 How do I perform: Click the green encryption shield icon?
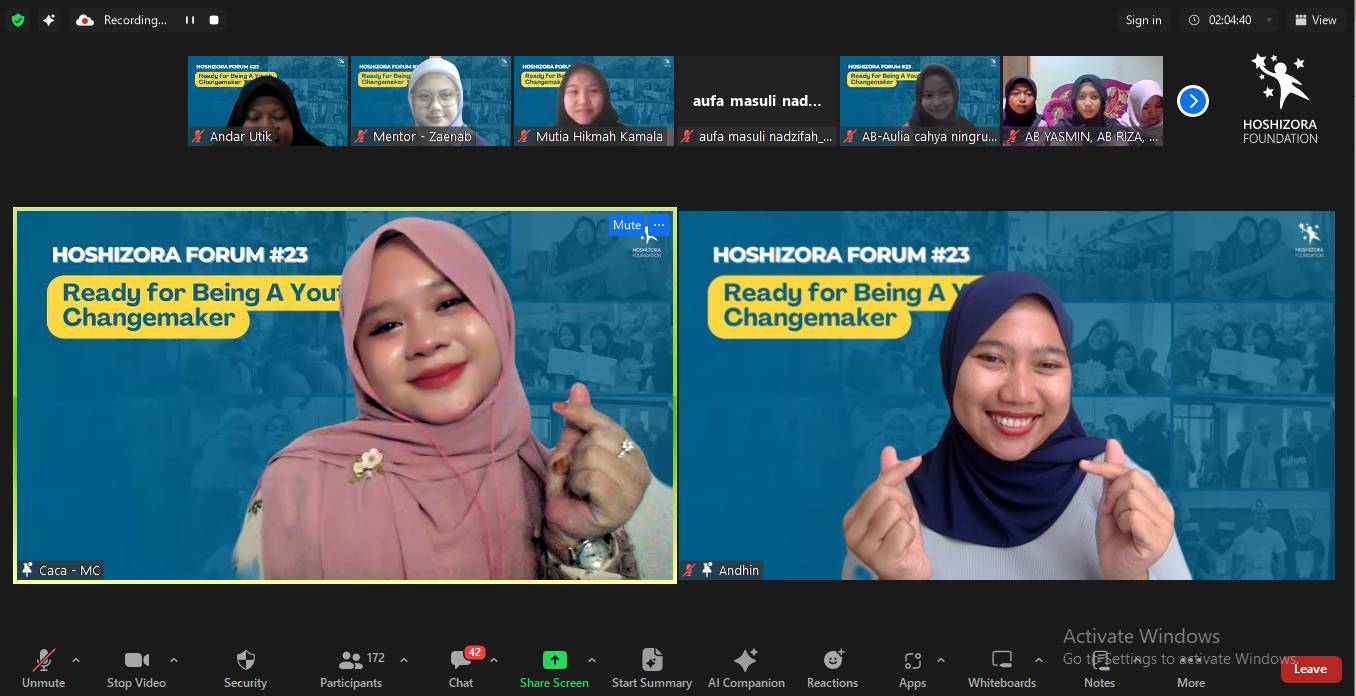(x=18, y=20)
